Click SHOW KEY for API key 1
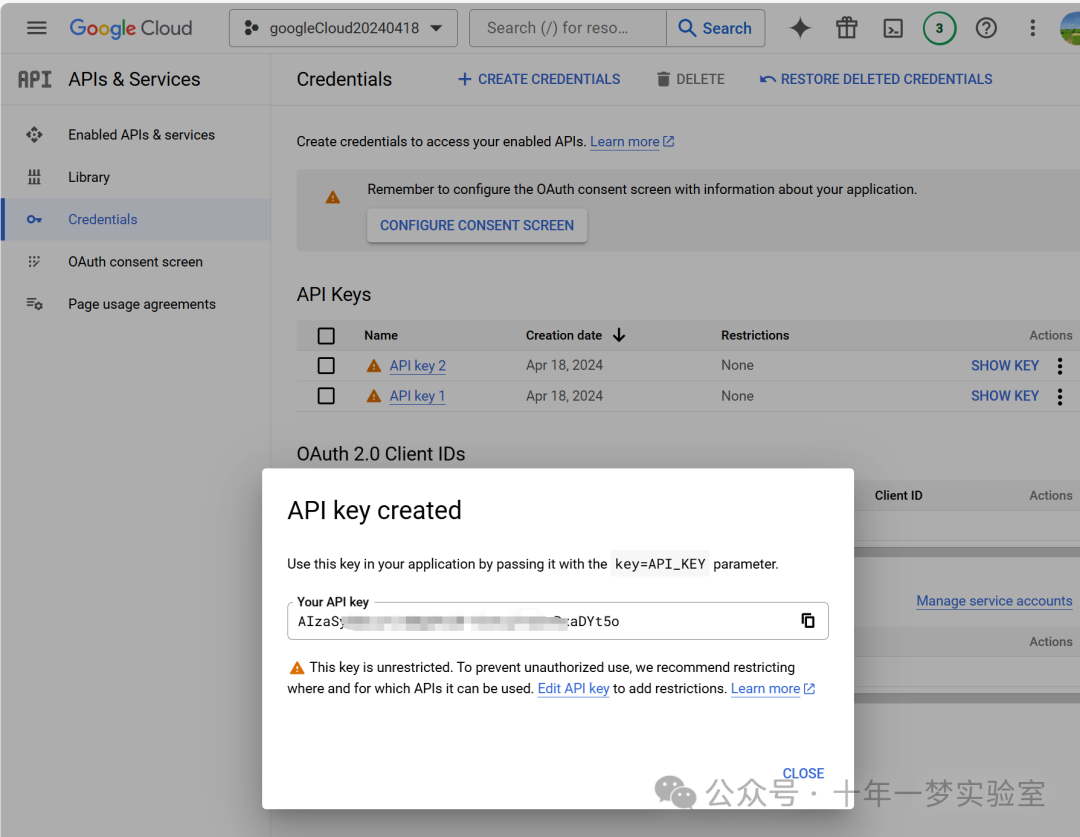Screen dimensions: 1080x837 1004,396
